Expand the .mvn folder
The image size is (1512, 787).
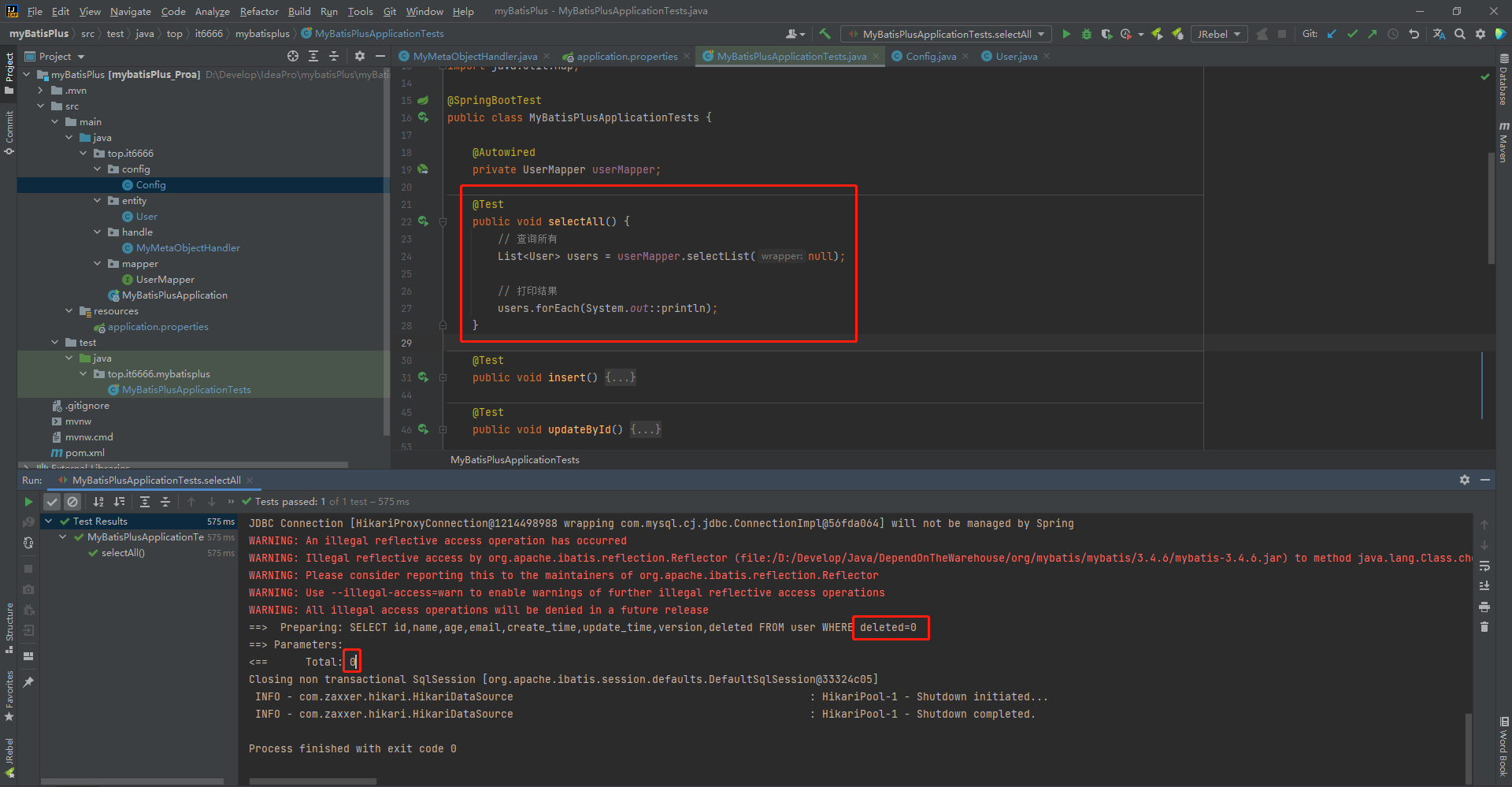tap(41, 91)
